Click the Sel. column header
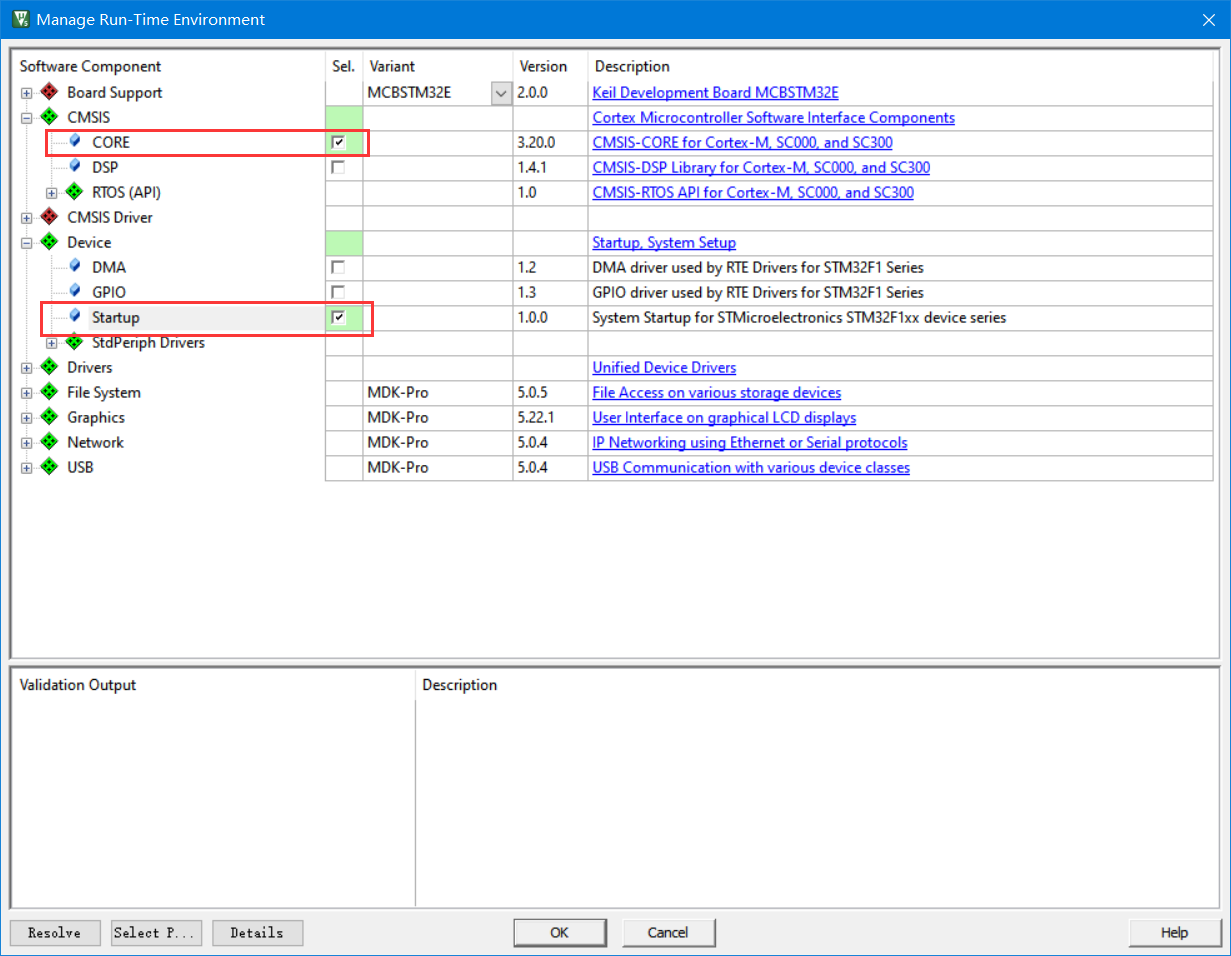This screenshot has width=1231, height=956. pos(343,66)
